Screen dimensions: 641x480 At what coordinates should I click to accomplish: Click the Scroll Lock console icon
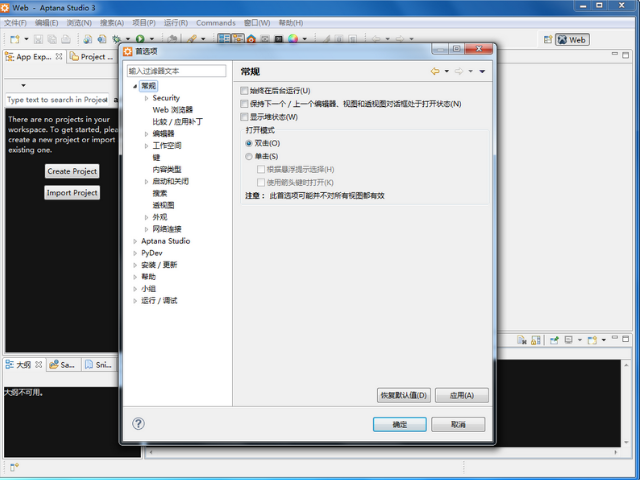[x=536, y=340]
